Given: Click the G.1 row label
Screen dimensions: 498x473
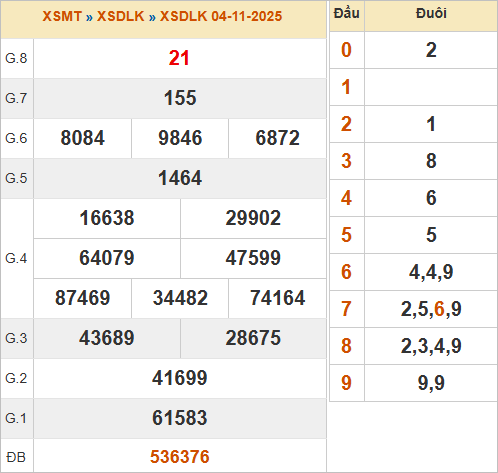Looking at the screenshot, I should tap(16, 418).
